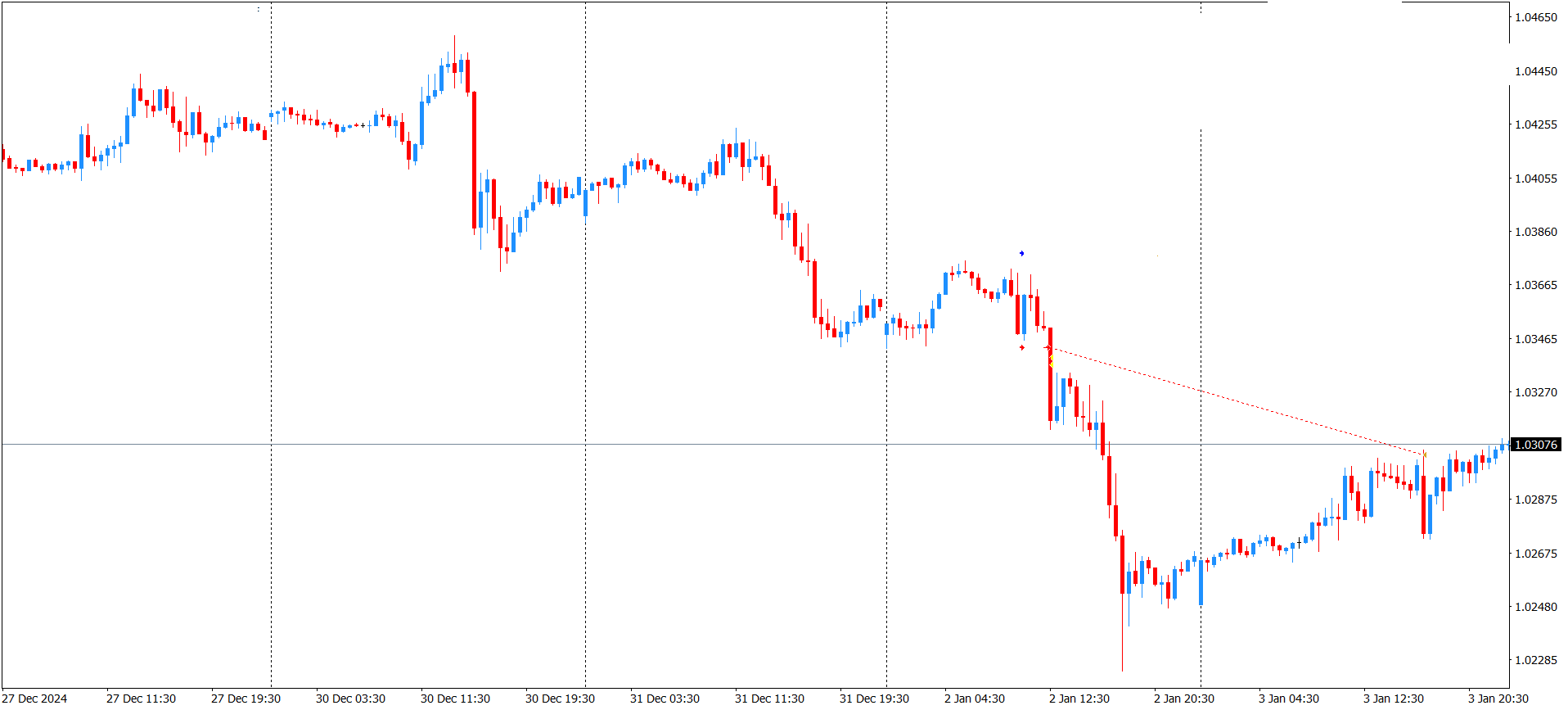
Task: Click the outlined red arrow at the dashed line's start
Action: [x=1048, y=348]
